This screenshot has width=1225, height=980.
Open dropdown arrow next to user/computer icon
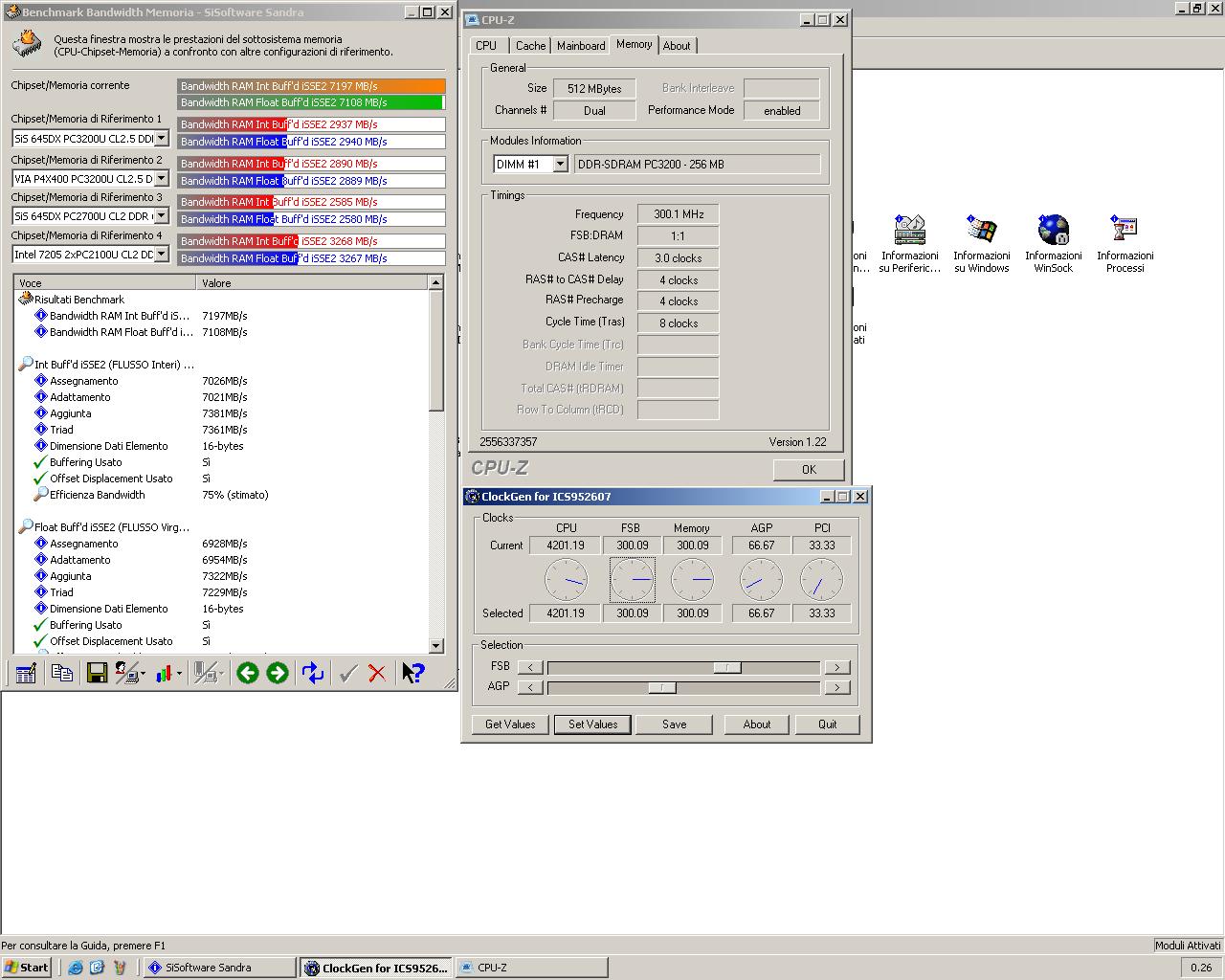coord(144,674)
